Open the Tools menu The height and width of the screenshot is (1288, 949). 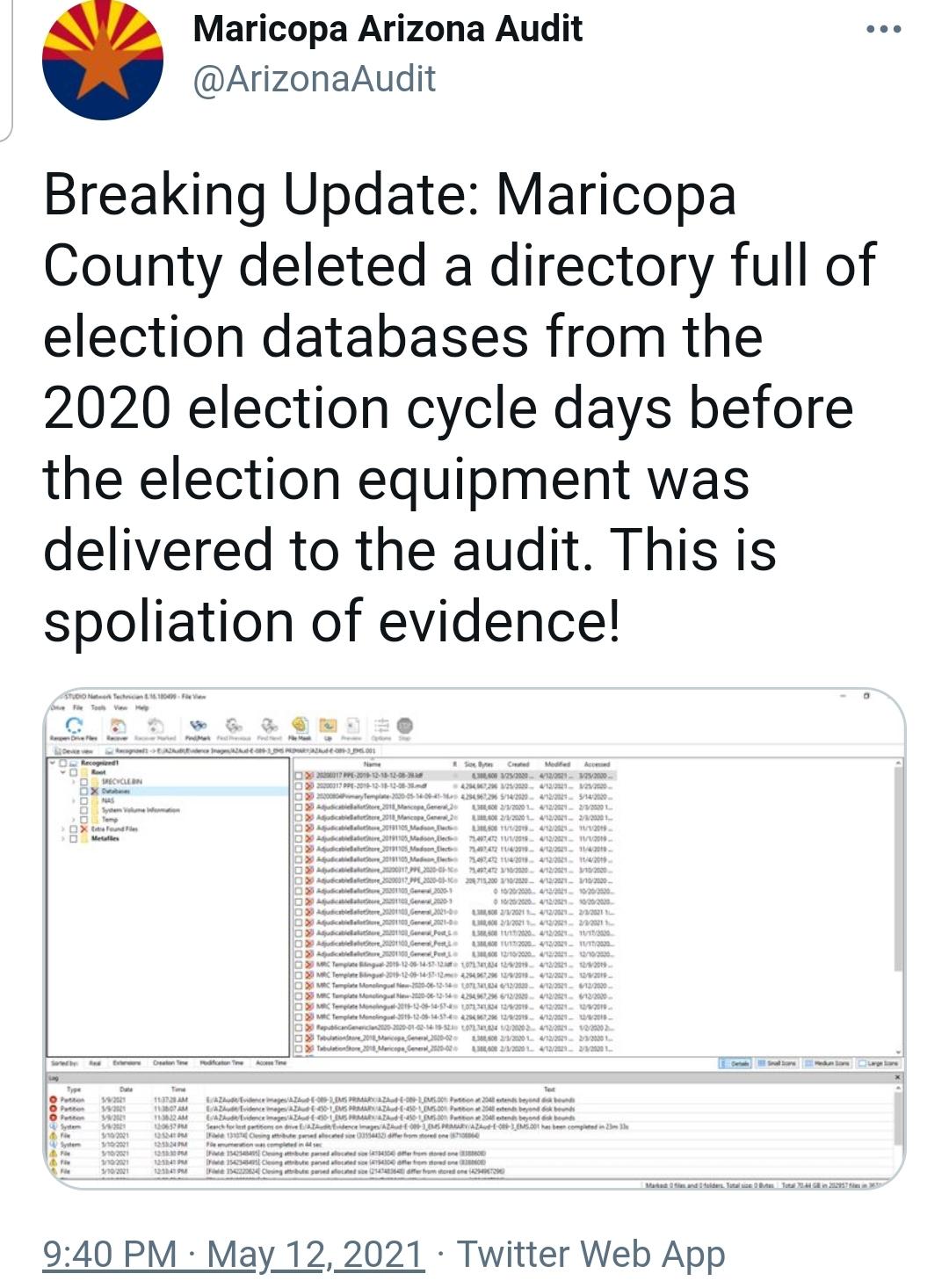pyautogui.click(x=98, y=707)
